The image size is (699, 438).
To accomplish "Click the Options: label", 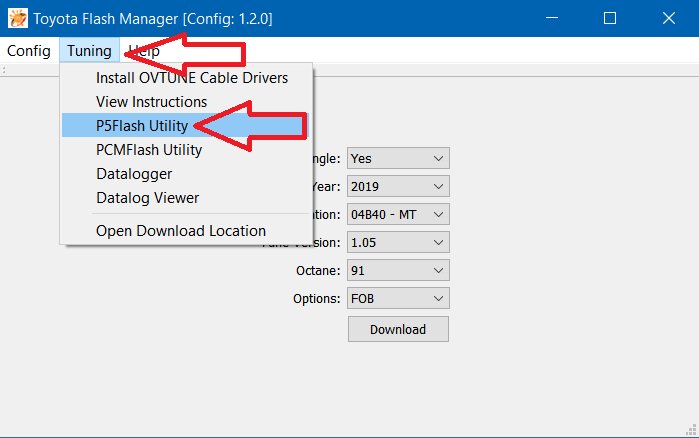I will [317, 299].
